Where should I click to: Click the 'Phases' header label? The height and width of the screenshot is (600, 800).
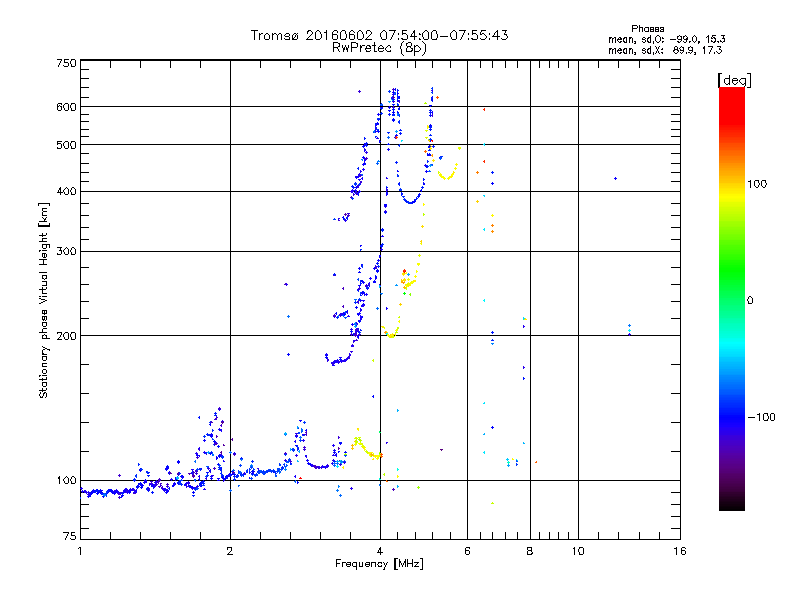647,29
